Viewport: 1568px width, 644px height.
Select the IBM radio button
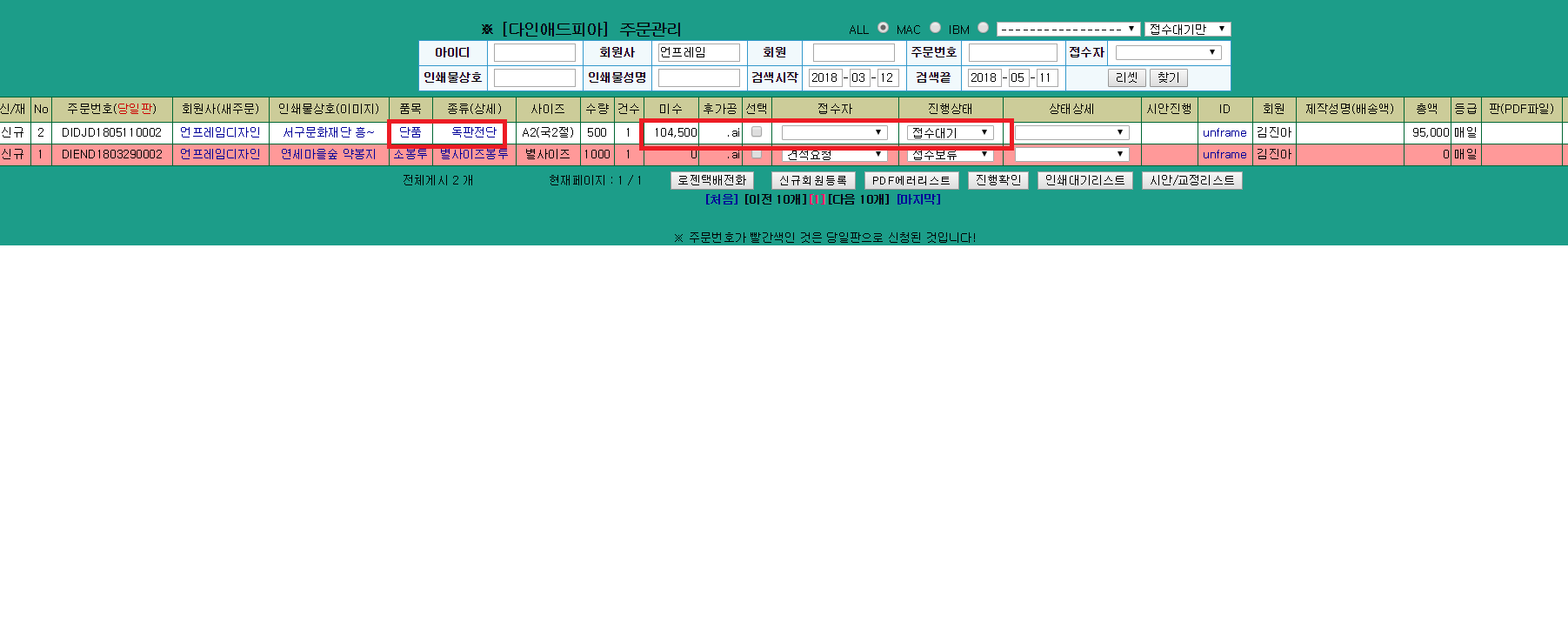983,28
